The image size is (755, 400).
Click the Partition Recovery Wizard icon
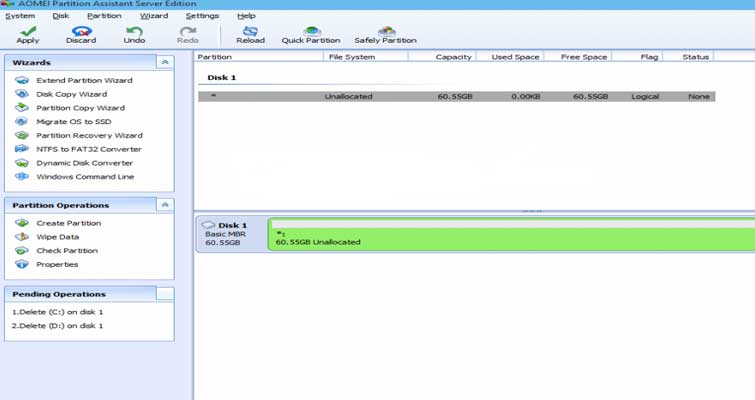pyautogui.click(x=22, y=135)
